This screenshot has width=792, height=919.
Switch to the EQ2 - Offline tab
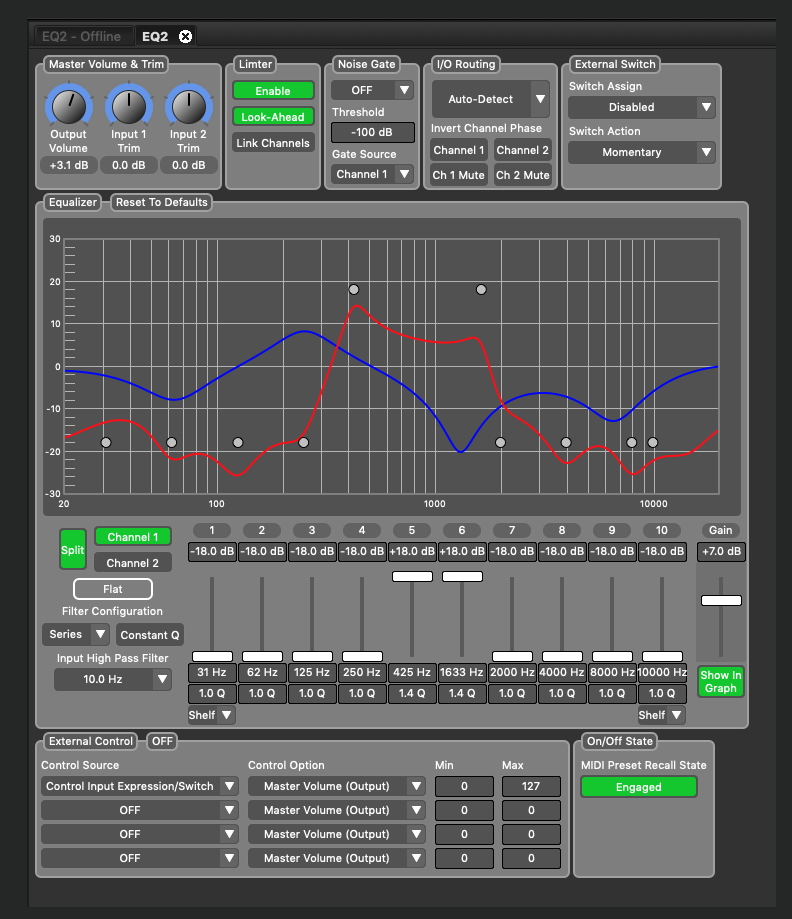[x=80, y=37]
